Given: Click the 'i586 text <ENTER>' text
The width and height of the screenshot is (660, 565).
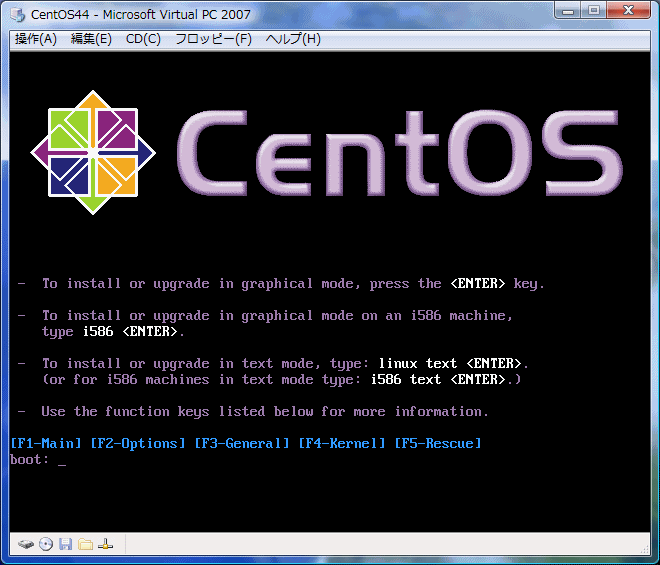Looking at the screenshot, I should [x=438, y=379].
